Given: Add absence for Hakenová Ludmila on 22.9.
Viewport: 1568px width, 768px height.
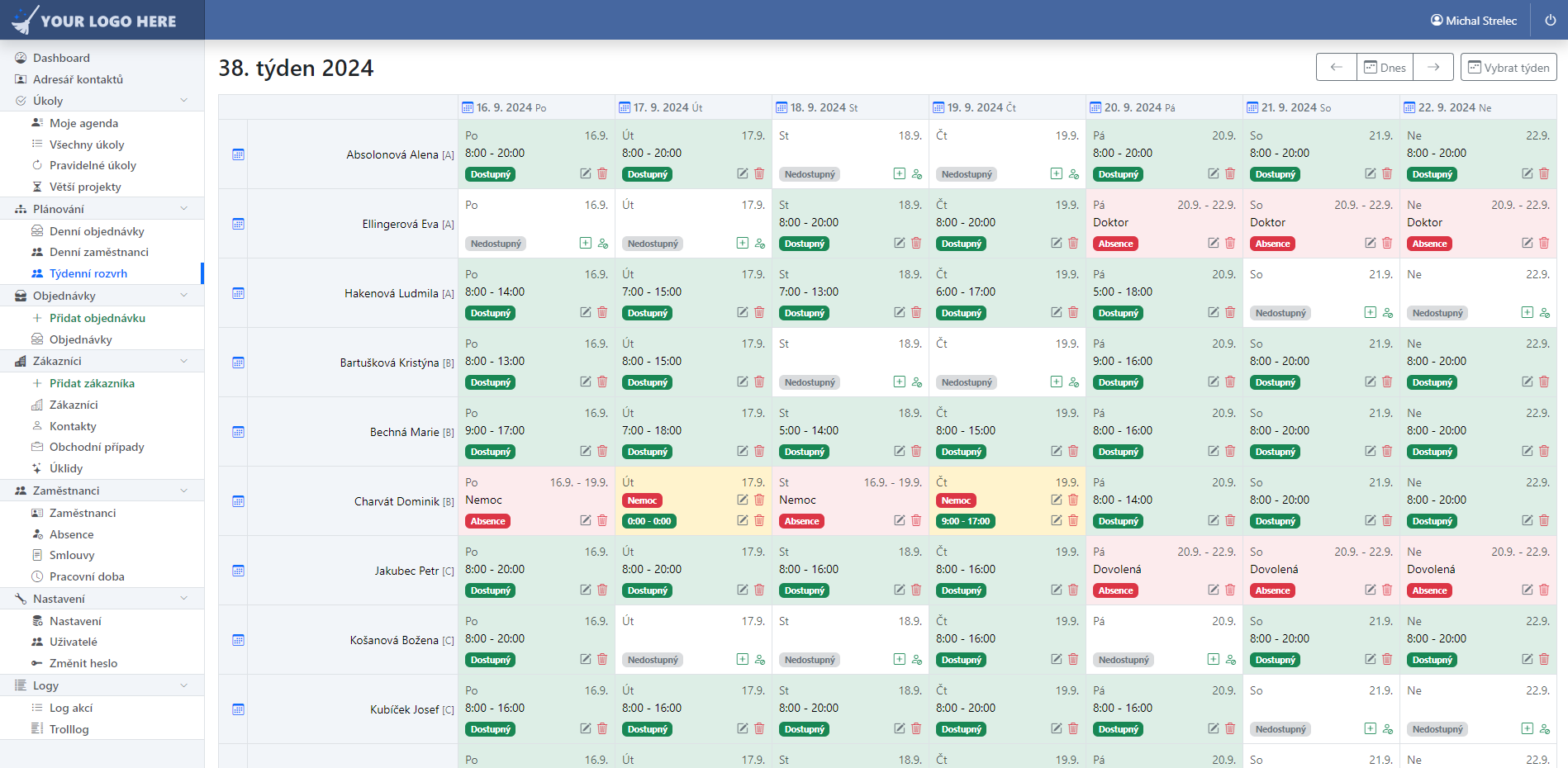Looking at the screenshot, I should (1545, 313).
